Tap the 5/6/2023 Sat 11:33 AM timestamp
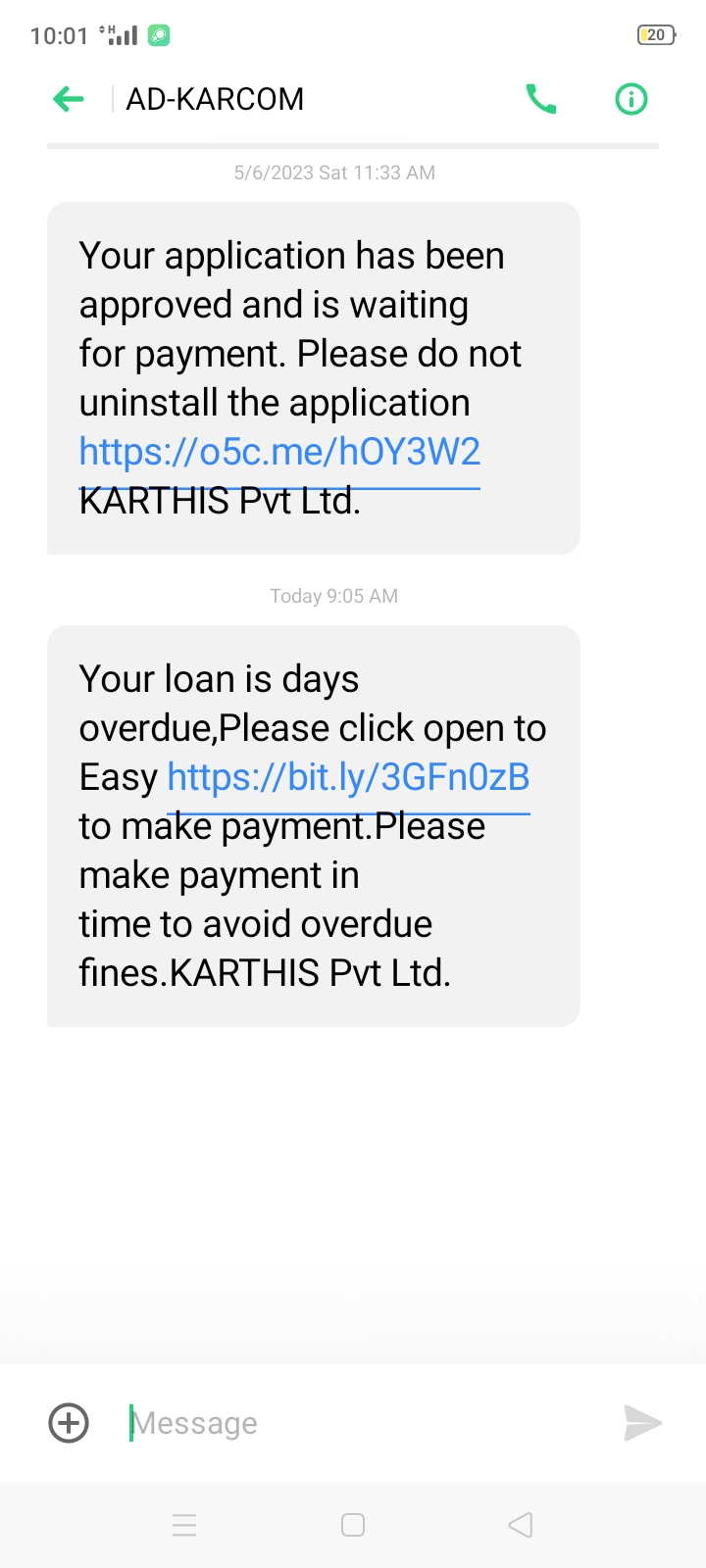 pos(334,173)
